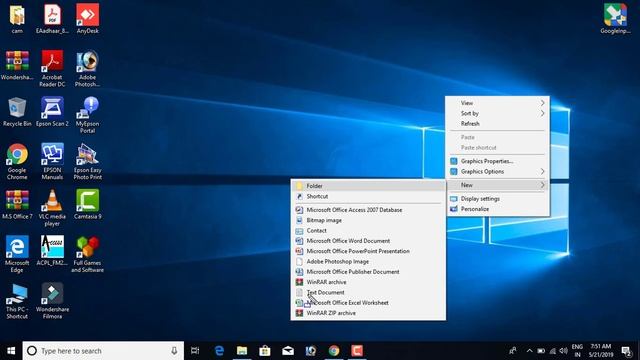
Task: Click the taskbar search box
Action: click(x=103, y=351)
